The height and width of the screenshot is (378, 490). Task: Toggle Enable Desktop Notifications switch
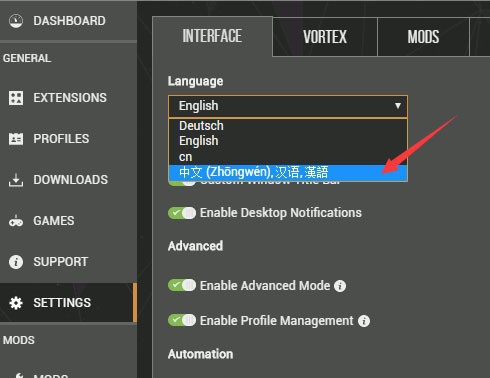(x=182, y=213)
